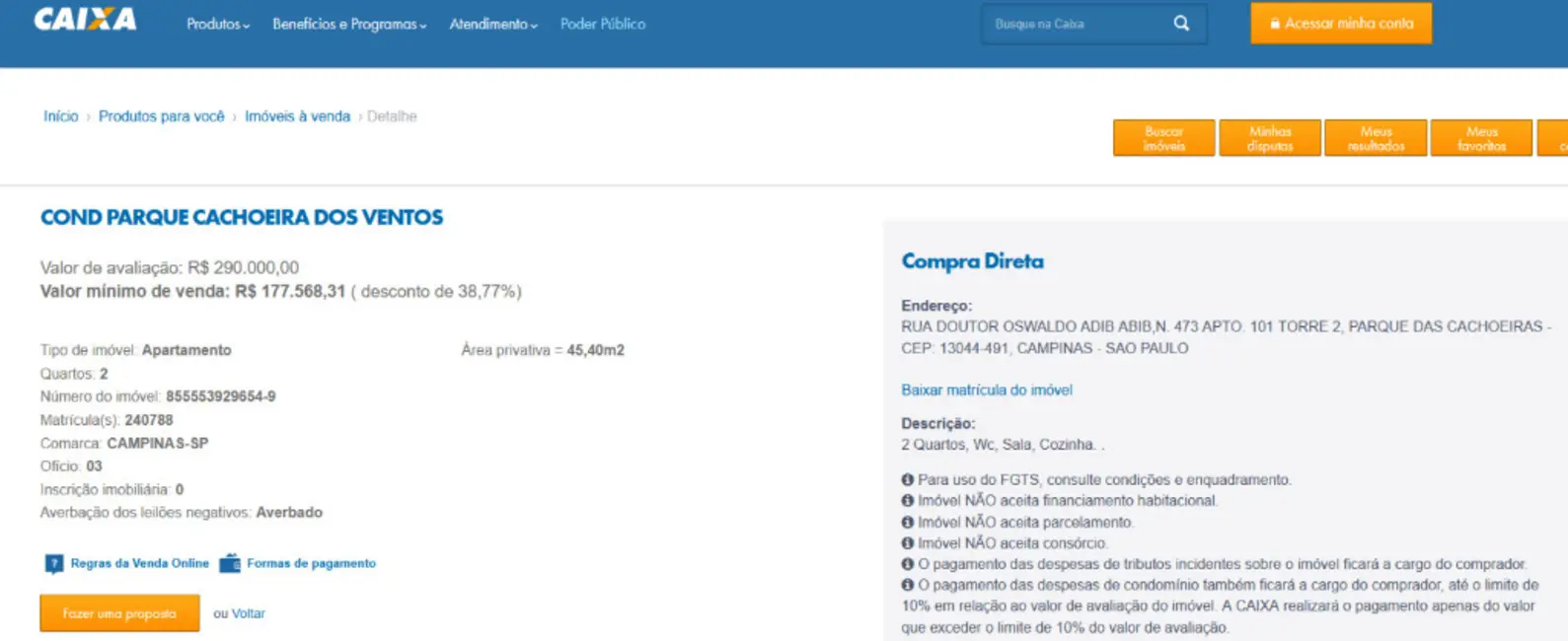Expand the Produtos dropdown menu

coord(218,24)
